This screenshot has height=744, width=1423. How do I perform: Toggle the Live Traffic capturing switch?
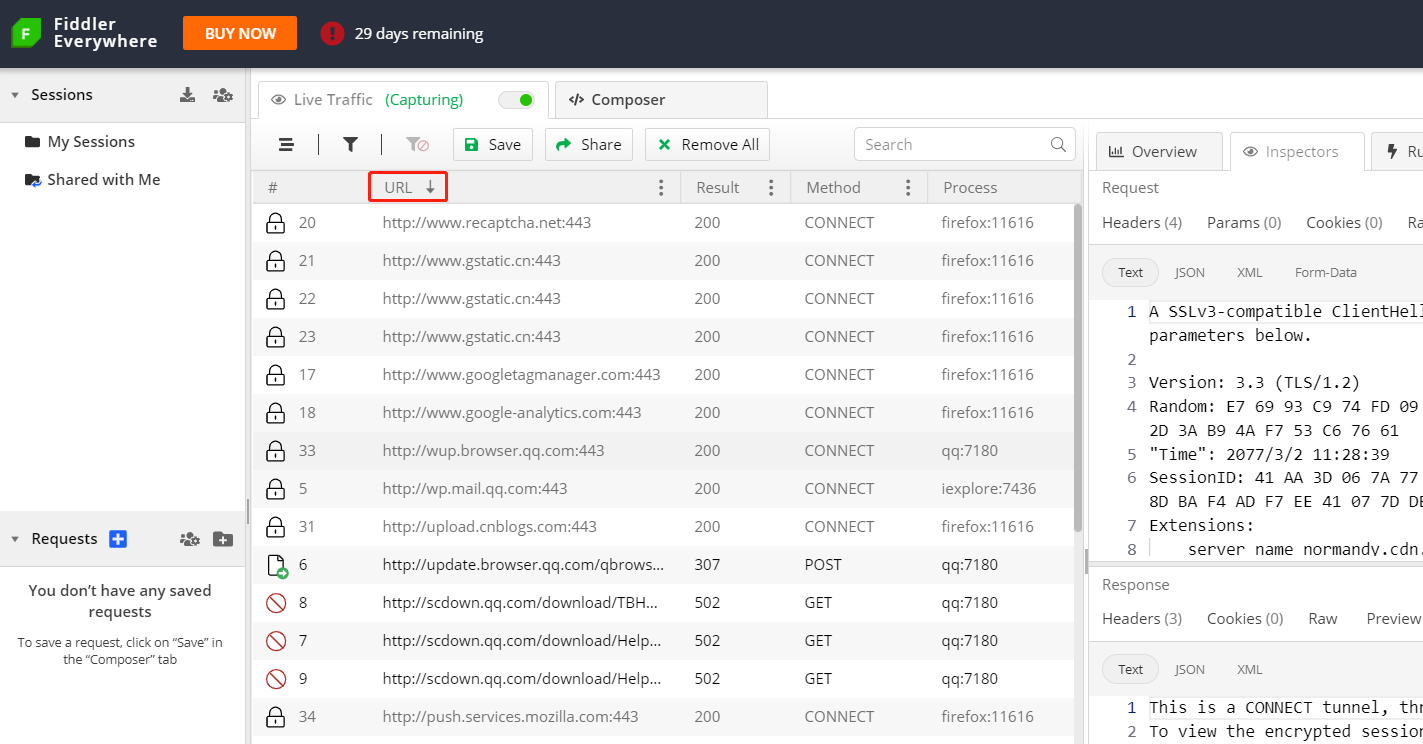point(517,100)
